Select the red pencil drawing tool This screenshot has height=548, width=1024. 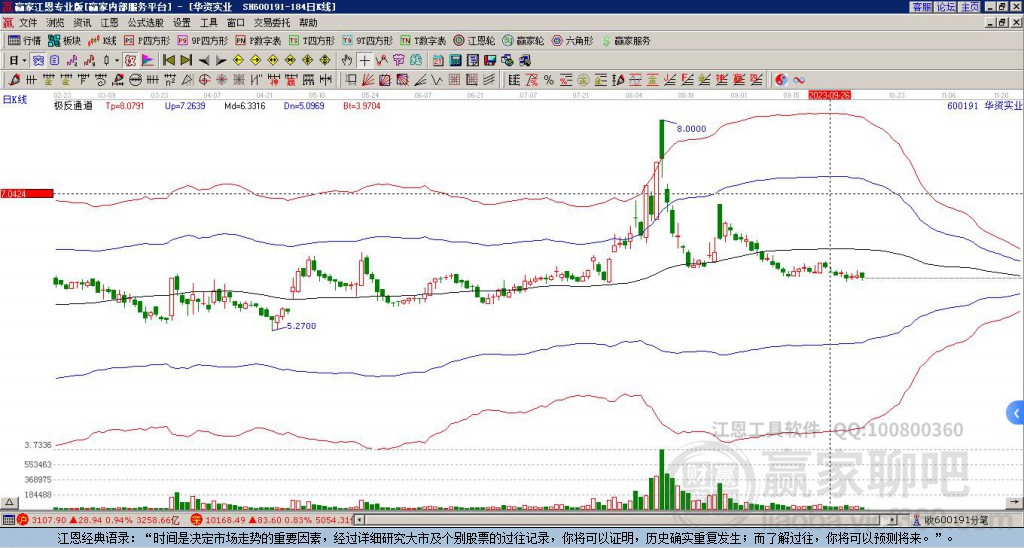[x=13, y=80]
